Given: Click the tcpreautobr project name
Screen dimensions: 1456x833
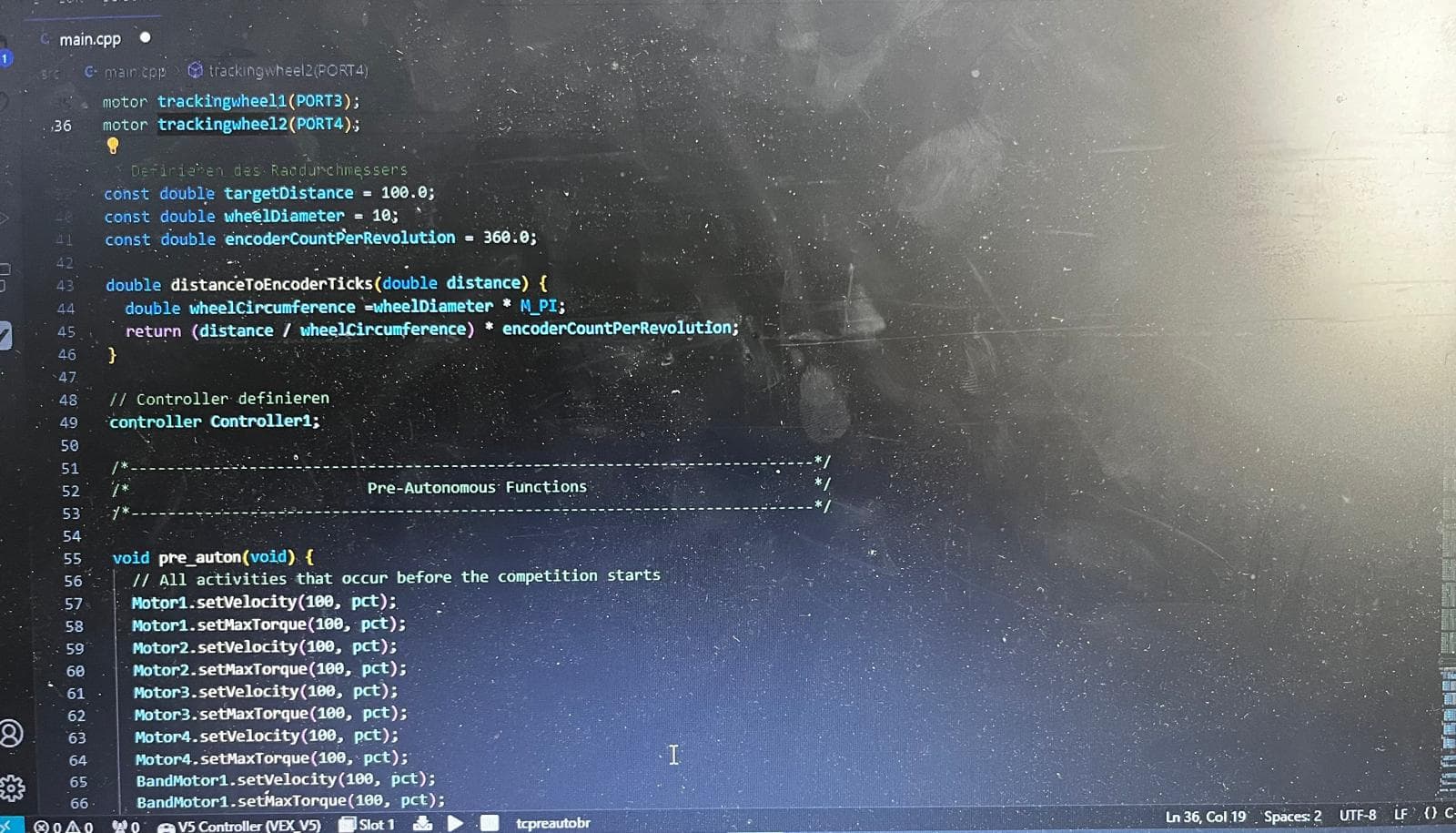Looking at the screenshot, I should point(552,823).
